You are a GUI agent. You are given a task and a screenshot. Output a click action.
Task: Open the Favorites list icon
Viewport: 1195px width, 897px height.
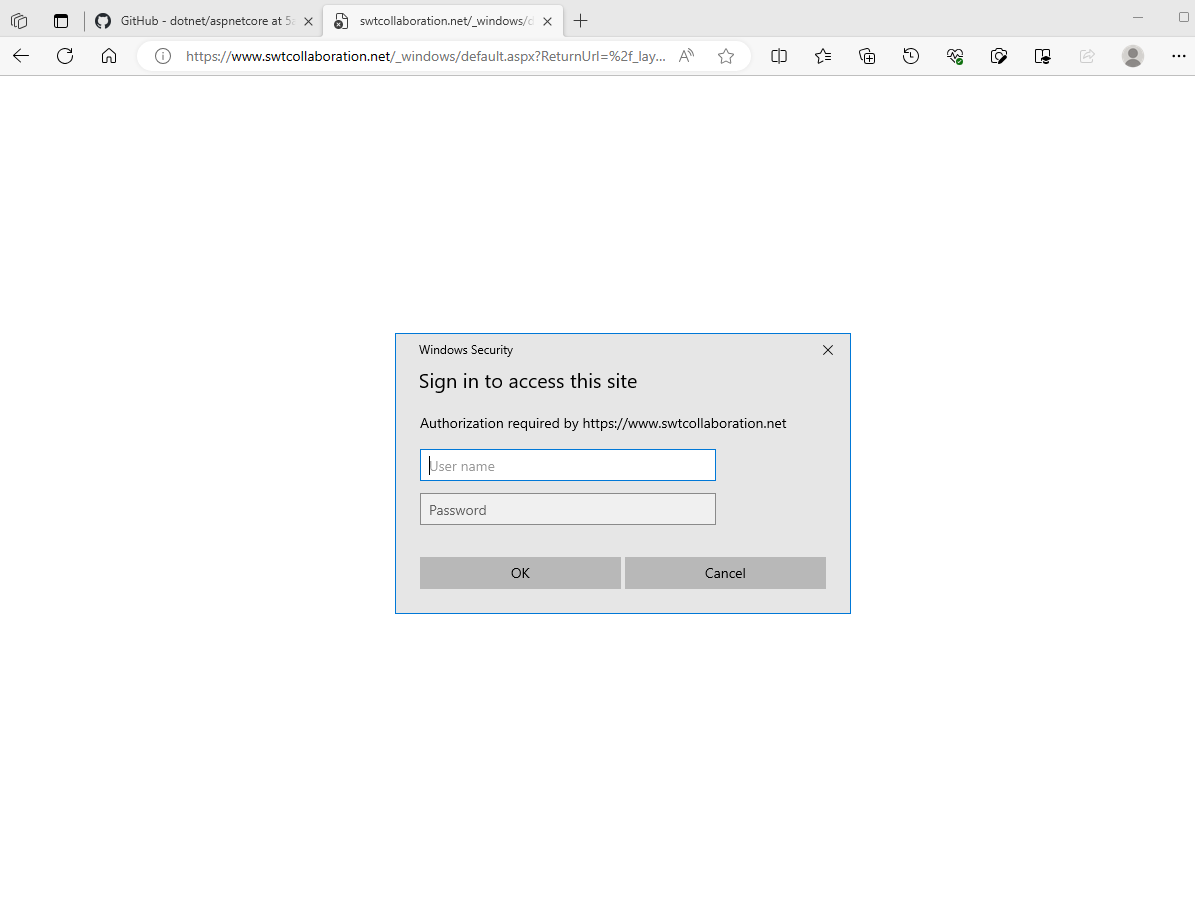823,56
